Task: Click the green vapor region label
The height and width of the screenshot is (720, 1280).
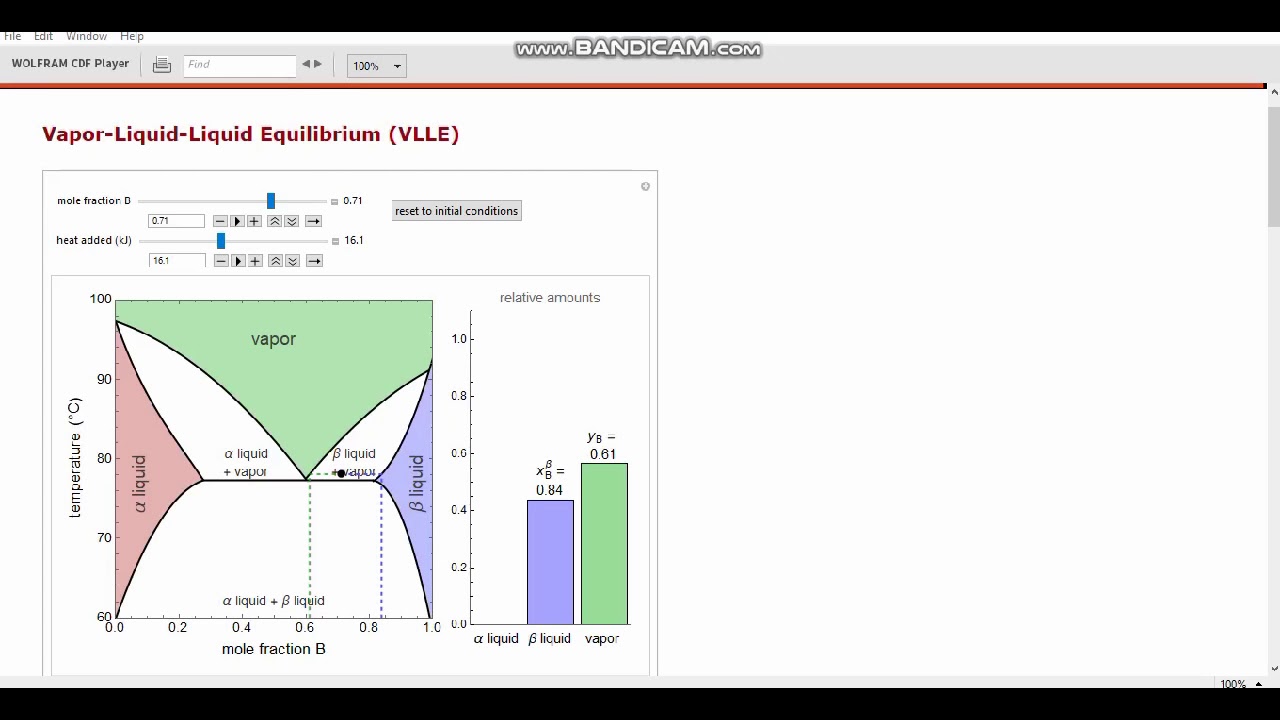Action: tap(273, 339)
